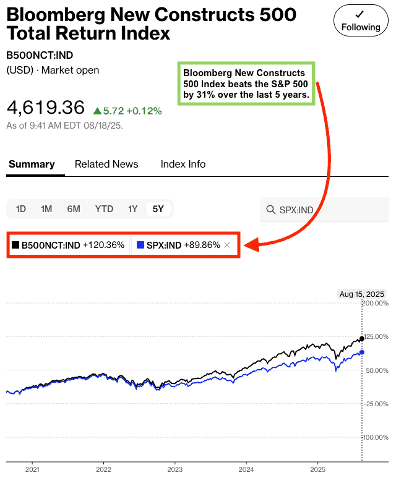Select the 1M time range
The width and height of the screenshot is (396, 478).
coord(46,209)
